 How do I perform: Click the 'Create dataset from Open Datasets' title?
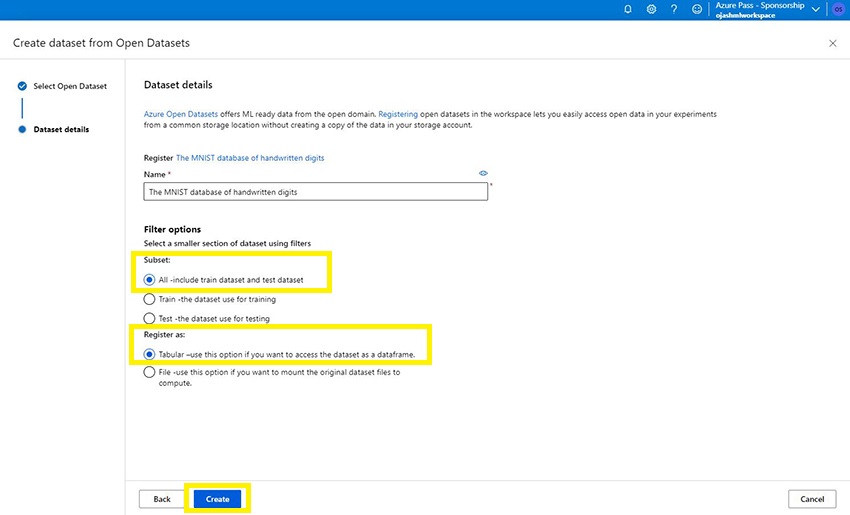point(101,43)
